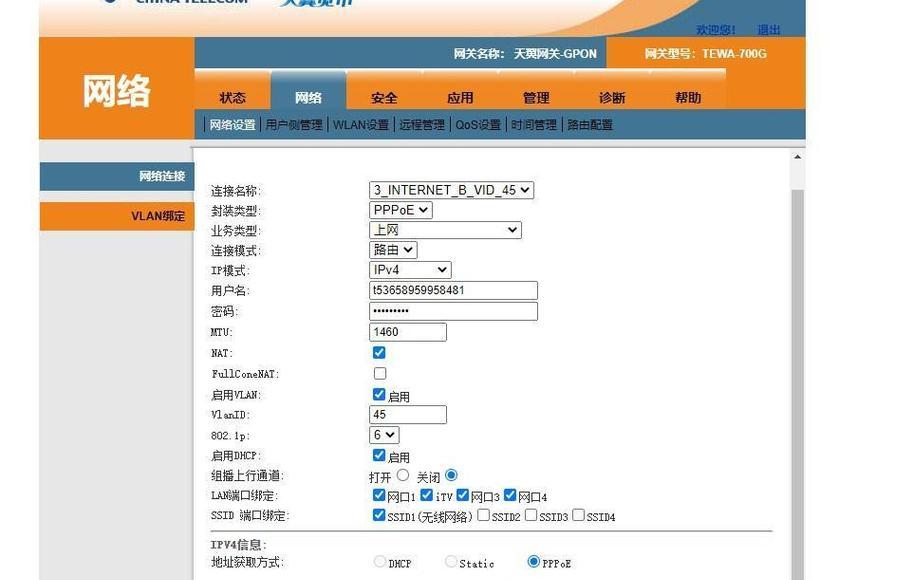Click the VlanID input field
This screenshot has width=913, height=580.
click(408, 415)
